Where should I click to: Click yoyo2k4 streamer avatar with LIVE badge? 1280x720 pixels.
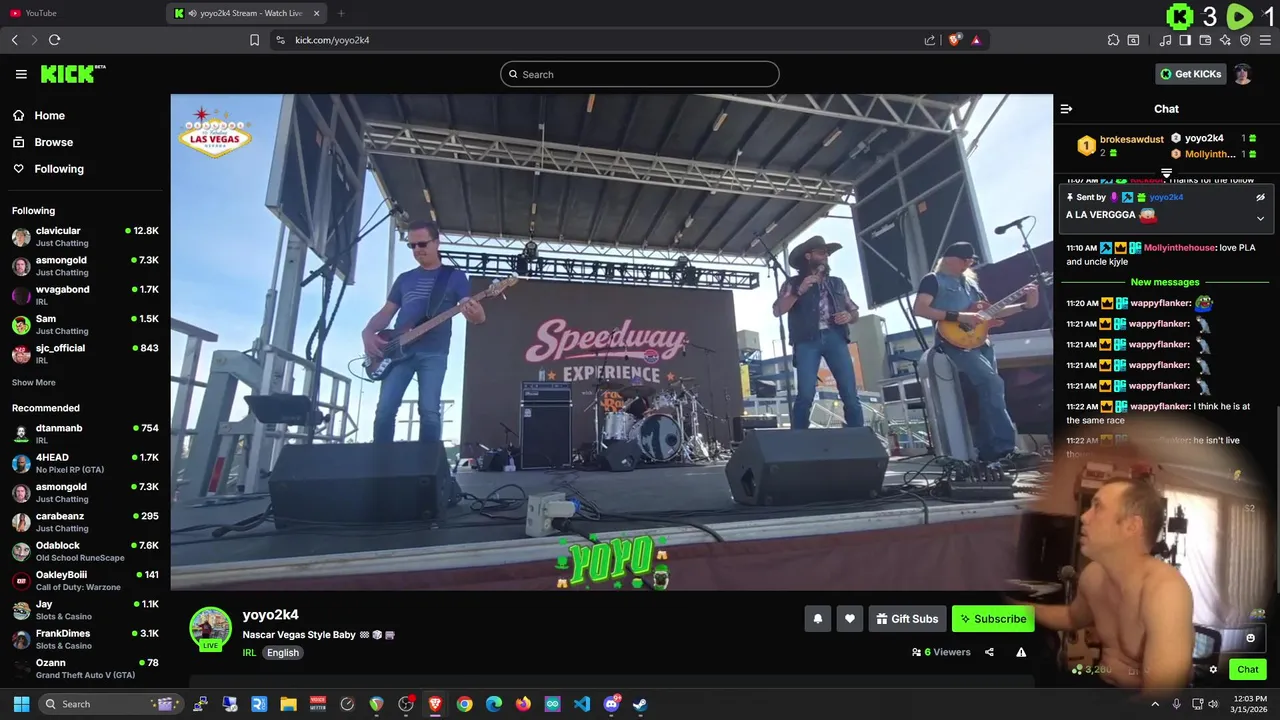coord(210,628)
